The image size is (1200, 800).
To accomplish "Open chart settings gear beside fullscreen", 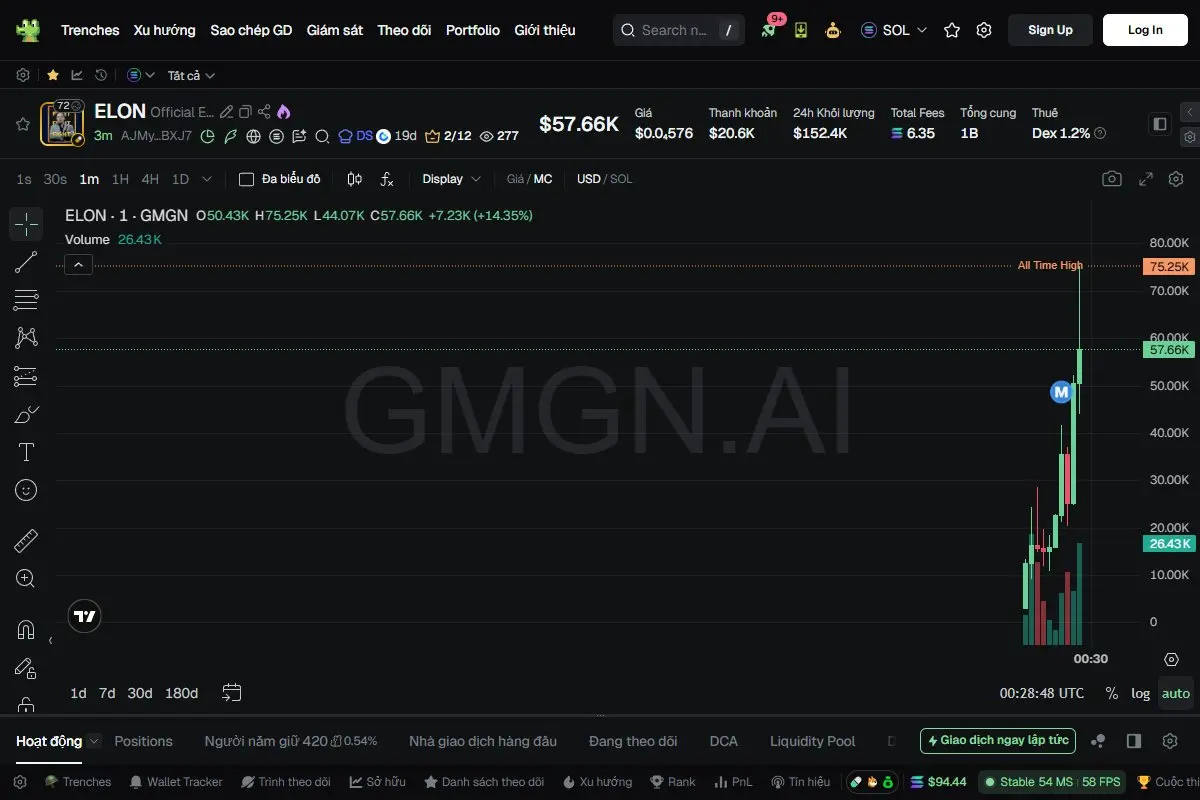I will click(1176, 179).
